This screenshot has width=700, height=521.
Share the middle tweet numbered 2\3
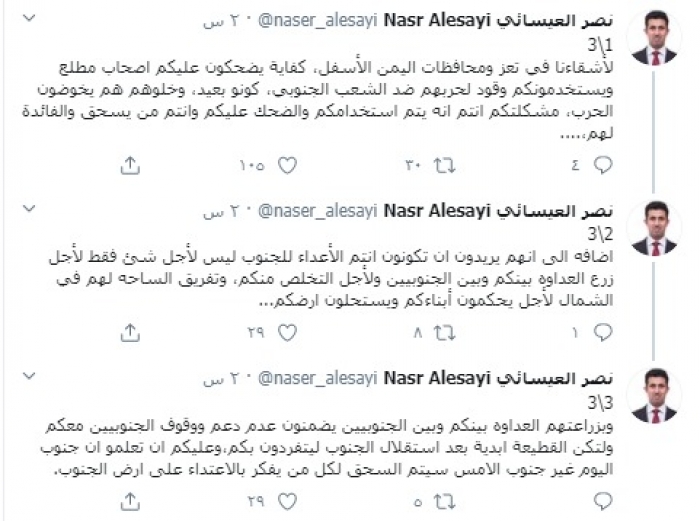point(130,330)
